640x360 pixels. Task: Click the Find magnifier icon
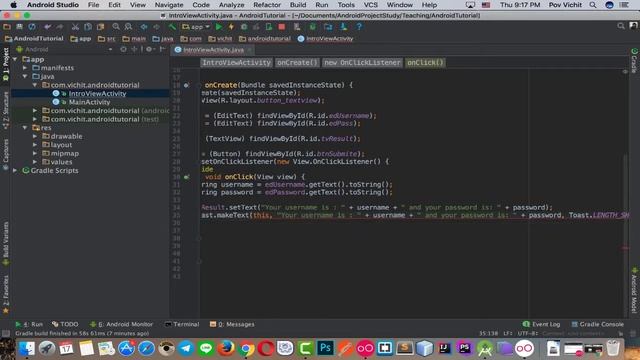click(116, 27)
